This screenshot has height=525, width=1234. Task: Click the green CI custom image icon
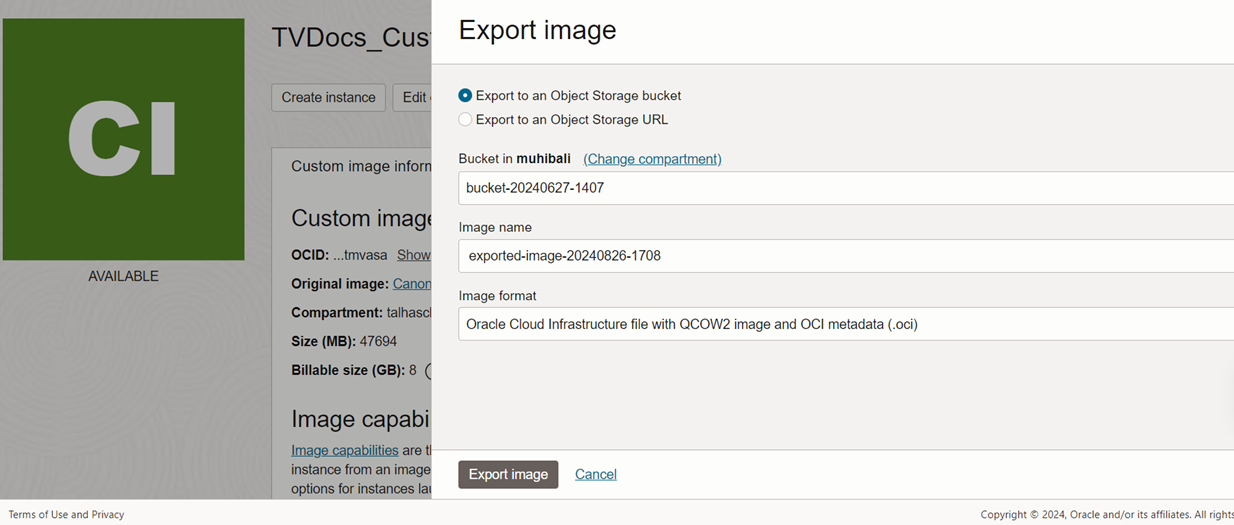tap(123, 139)
